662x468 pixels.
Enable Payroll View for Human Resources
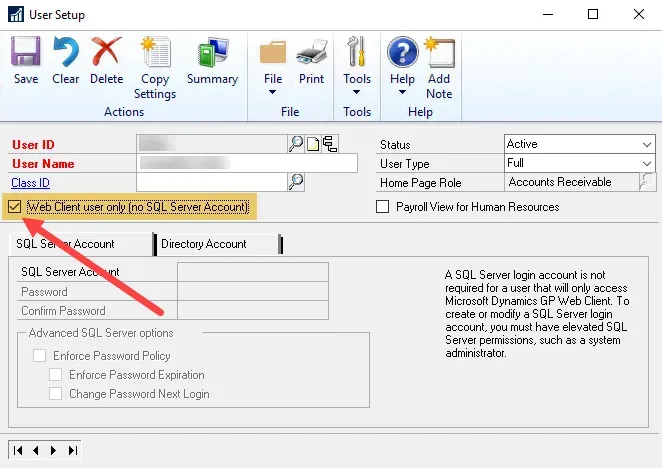point(382,207)
